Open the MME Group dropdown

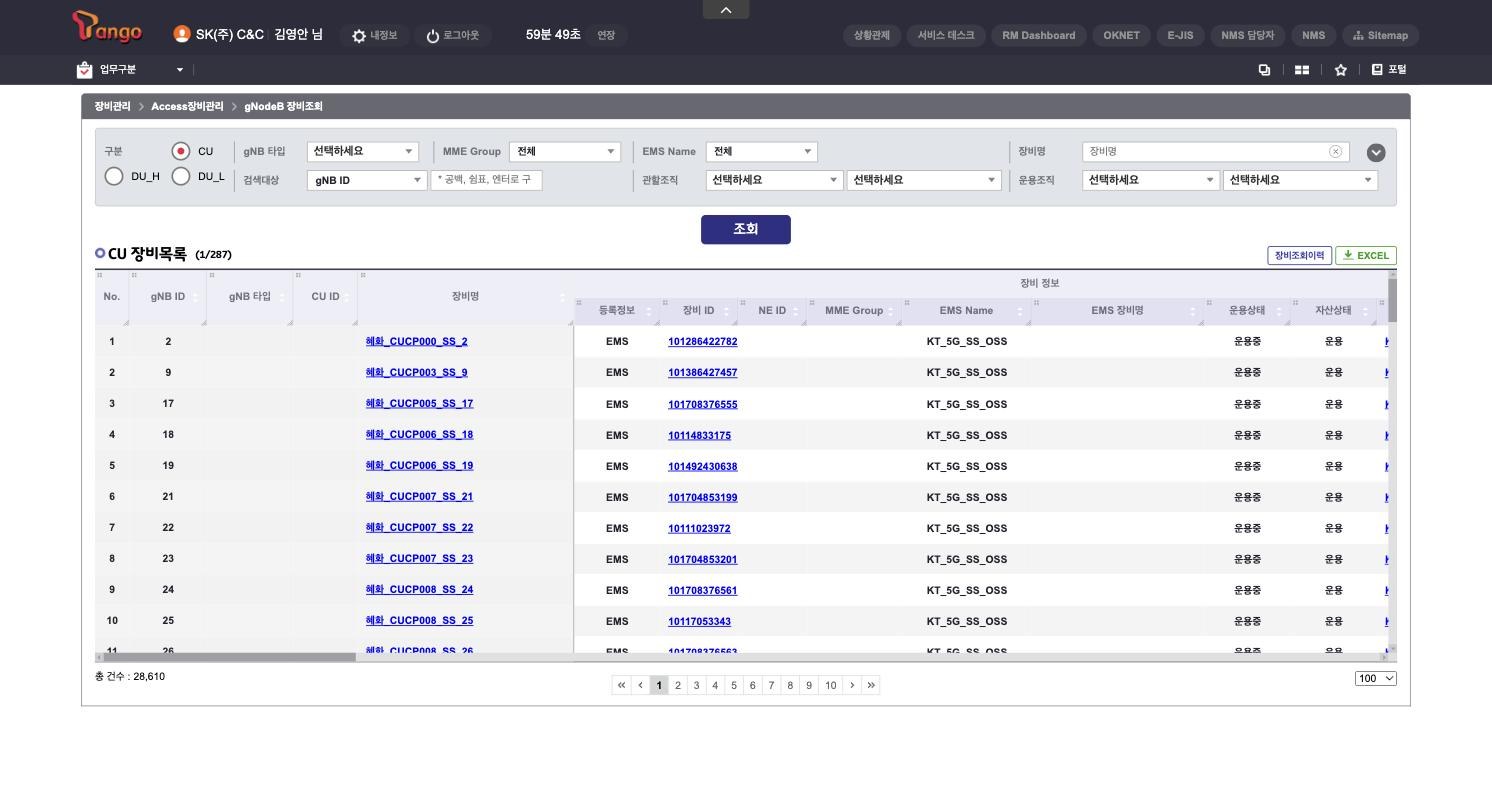565,151
